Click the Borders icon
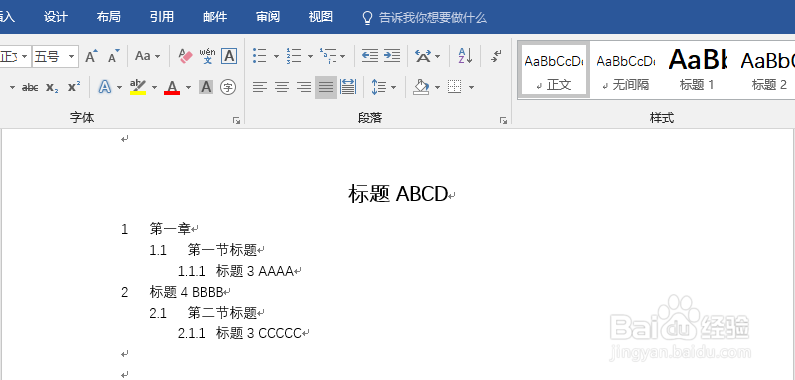This screenshot has width=795, height=380. 455,87
